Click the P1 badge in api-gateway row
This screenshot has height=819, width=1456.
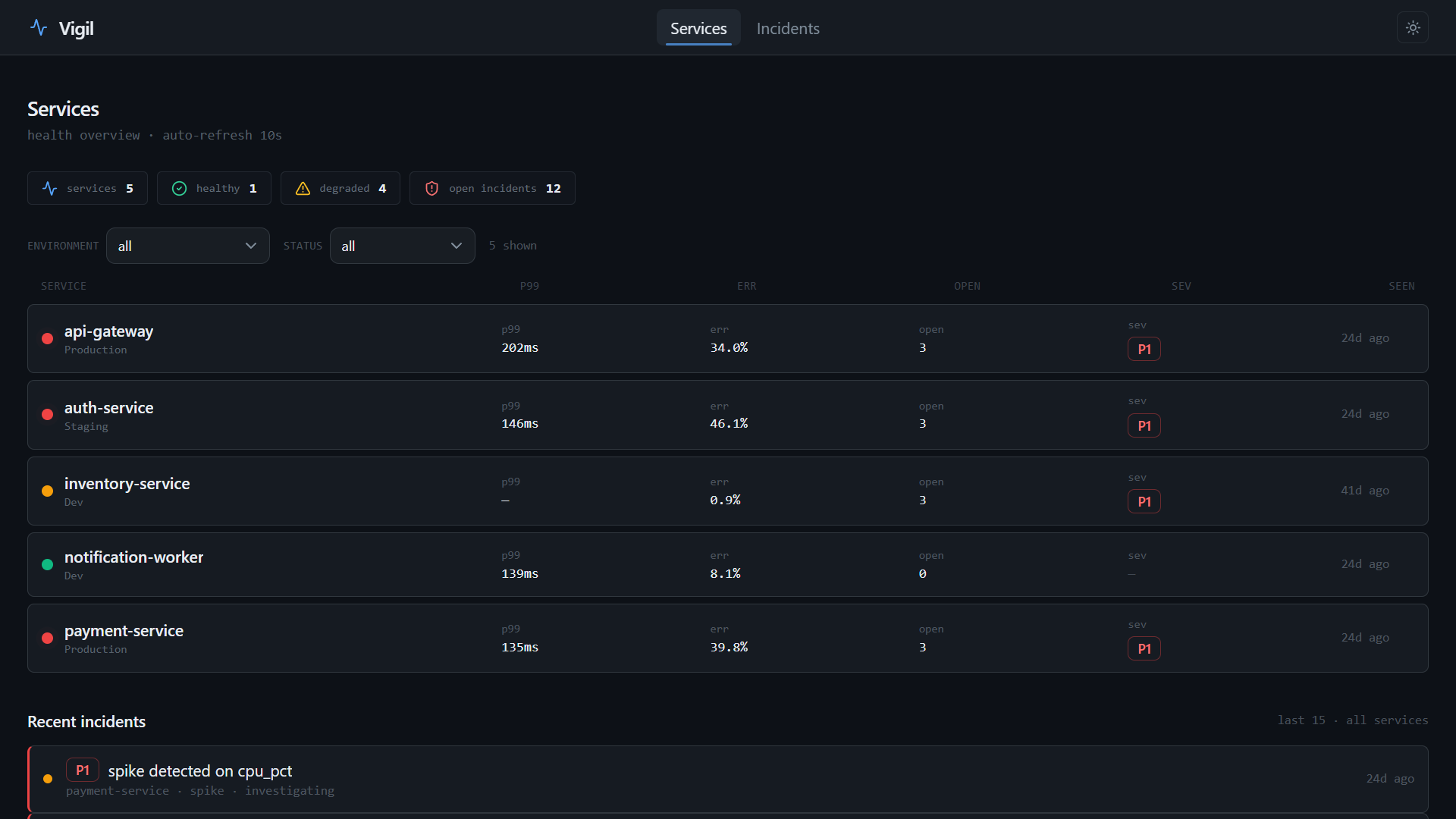[1144, 349]
